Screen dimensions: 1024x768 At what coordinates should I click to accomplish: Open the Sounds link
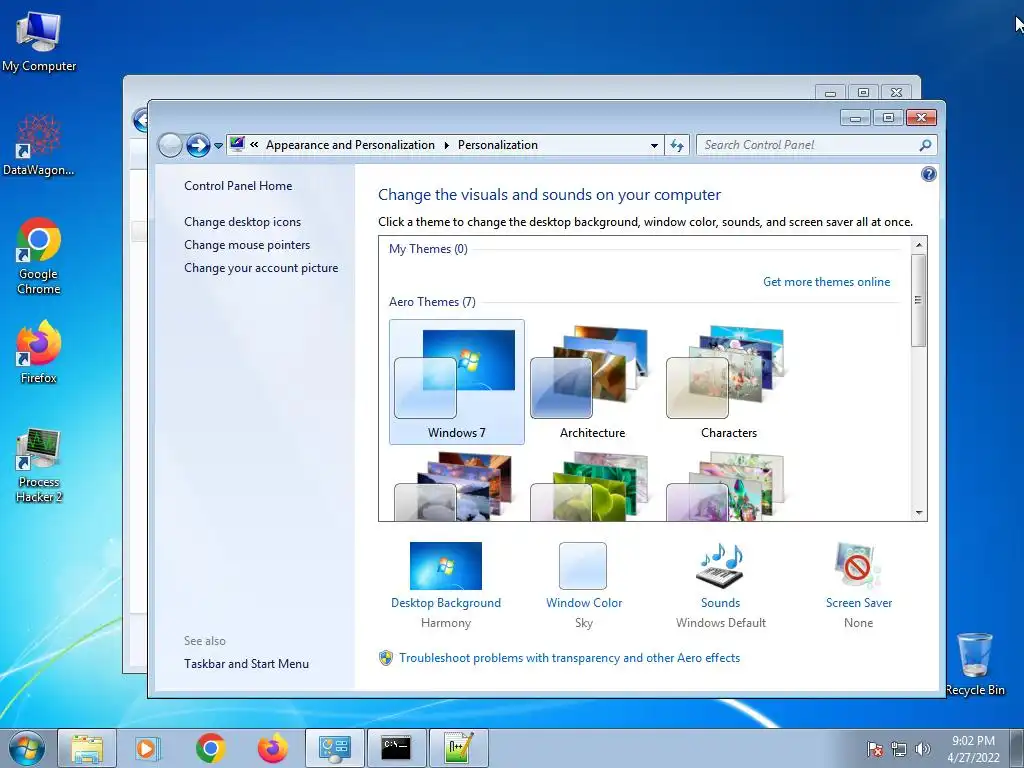tap(720, 603)
